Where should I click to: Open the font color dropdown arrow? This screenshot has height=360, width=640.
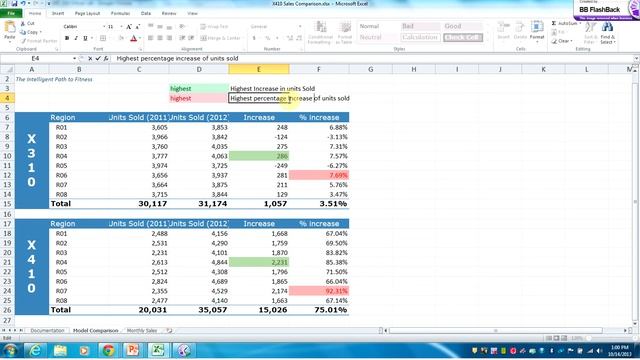coord(140,38)
